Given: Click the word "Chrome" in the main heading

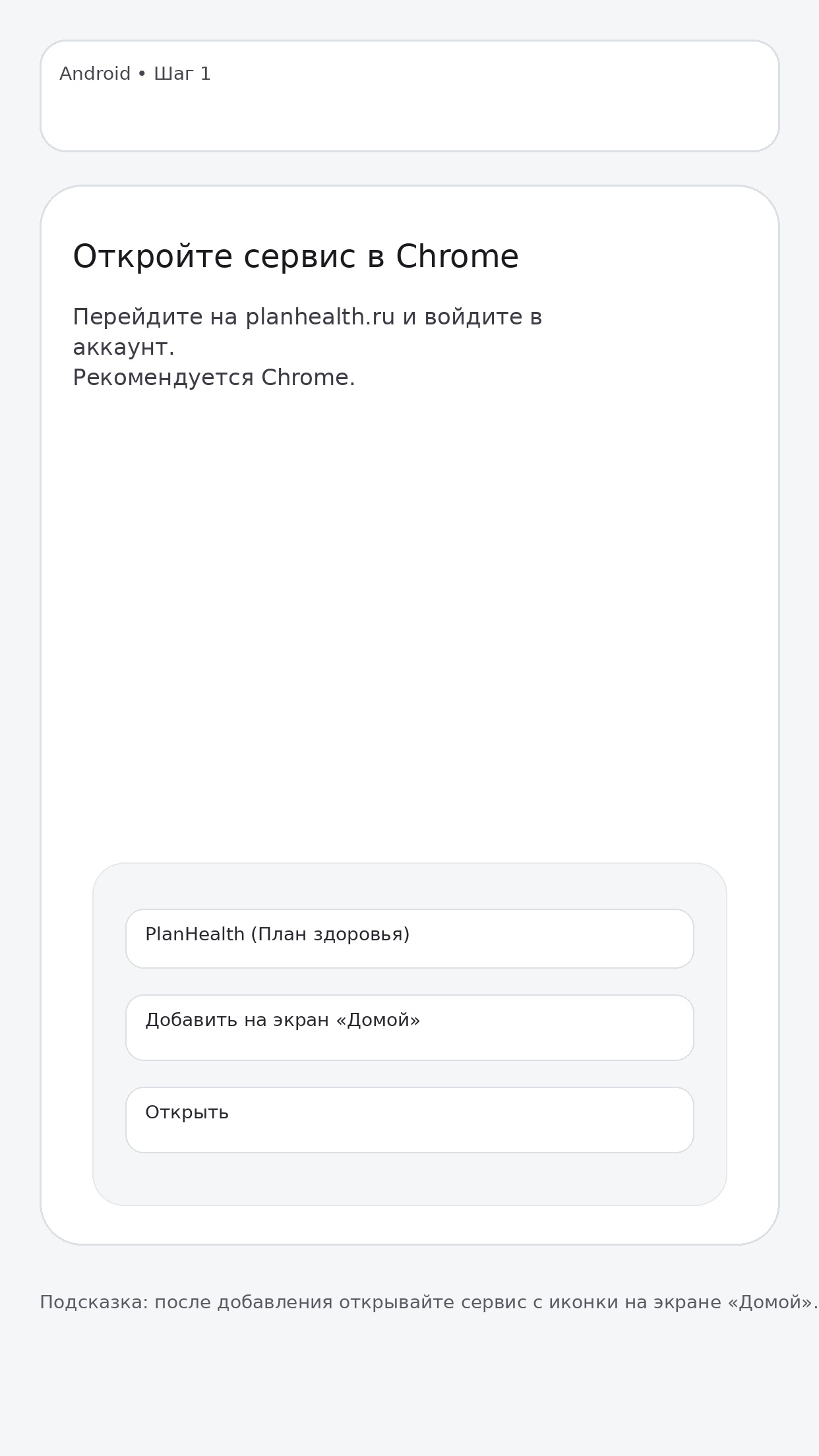Looking at the screenshot, I should (457, 257).
